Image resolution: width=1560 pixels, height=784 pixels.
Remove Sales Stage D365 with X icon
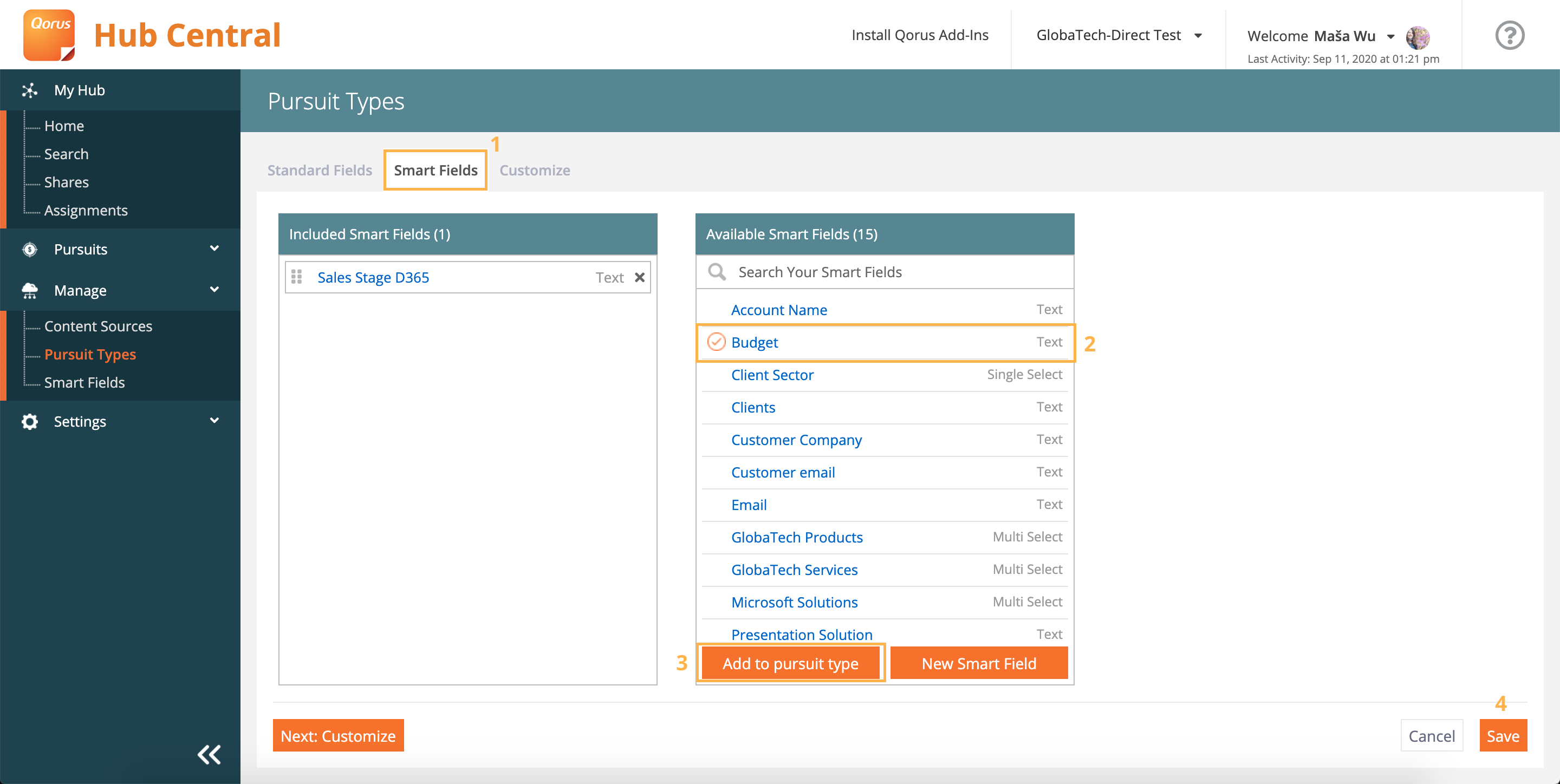[640, 277]
